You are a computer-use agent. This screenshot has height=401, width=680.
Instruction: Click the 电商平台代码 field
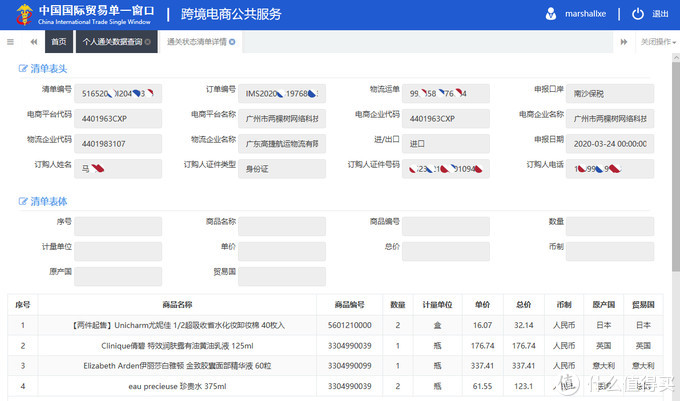[118, 118]
